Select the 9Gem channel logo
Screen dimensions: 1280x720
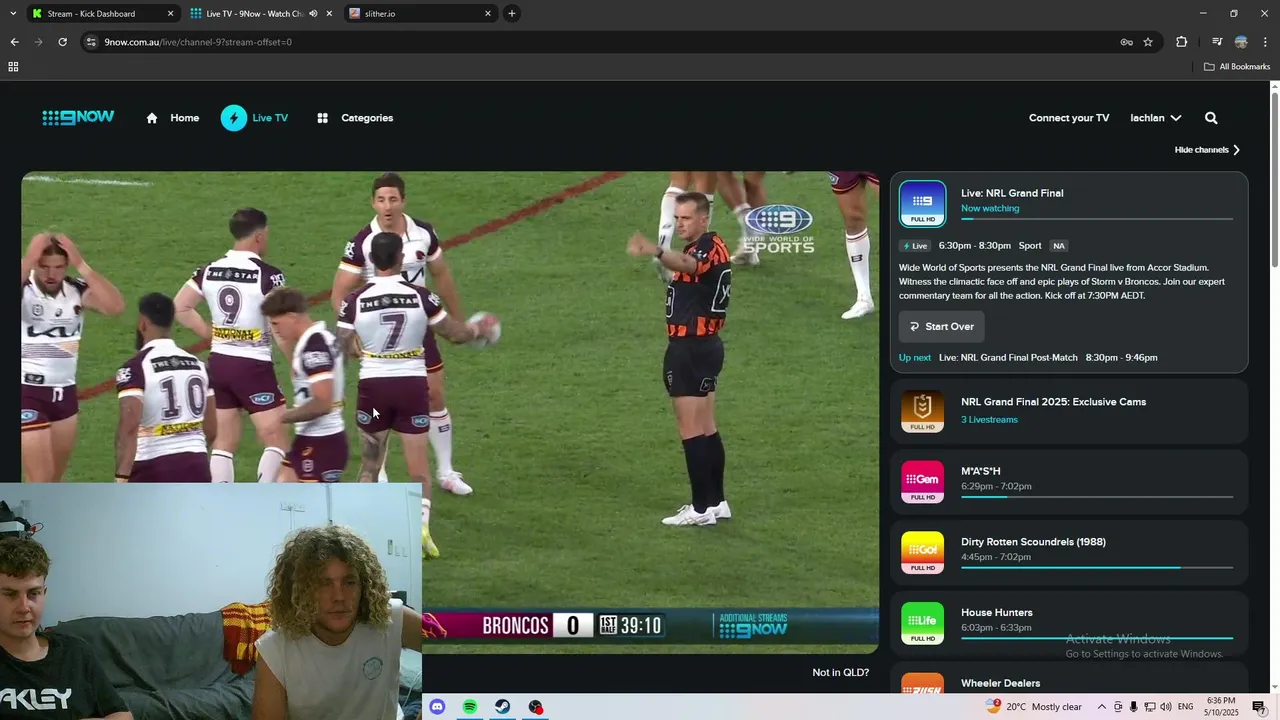click(922, 482)
